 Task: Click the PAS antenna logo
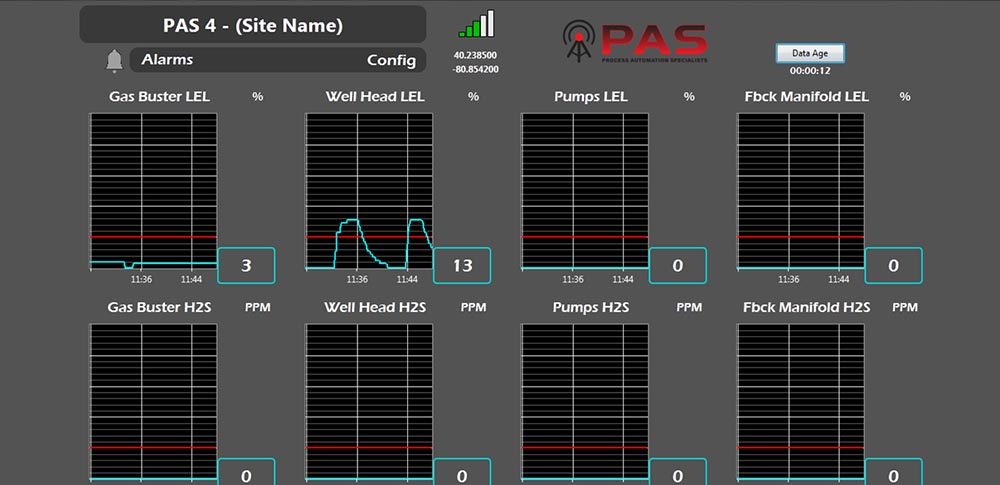point(635,42)
